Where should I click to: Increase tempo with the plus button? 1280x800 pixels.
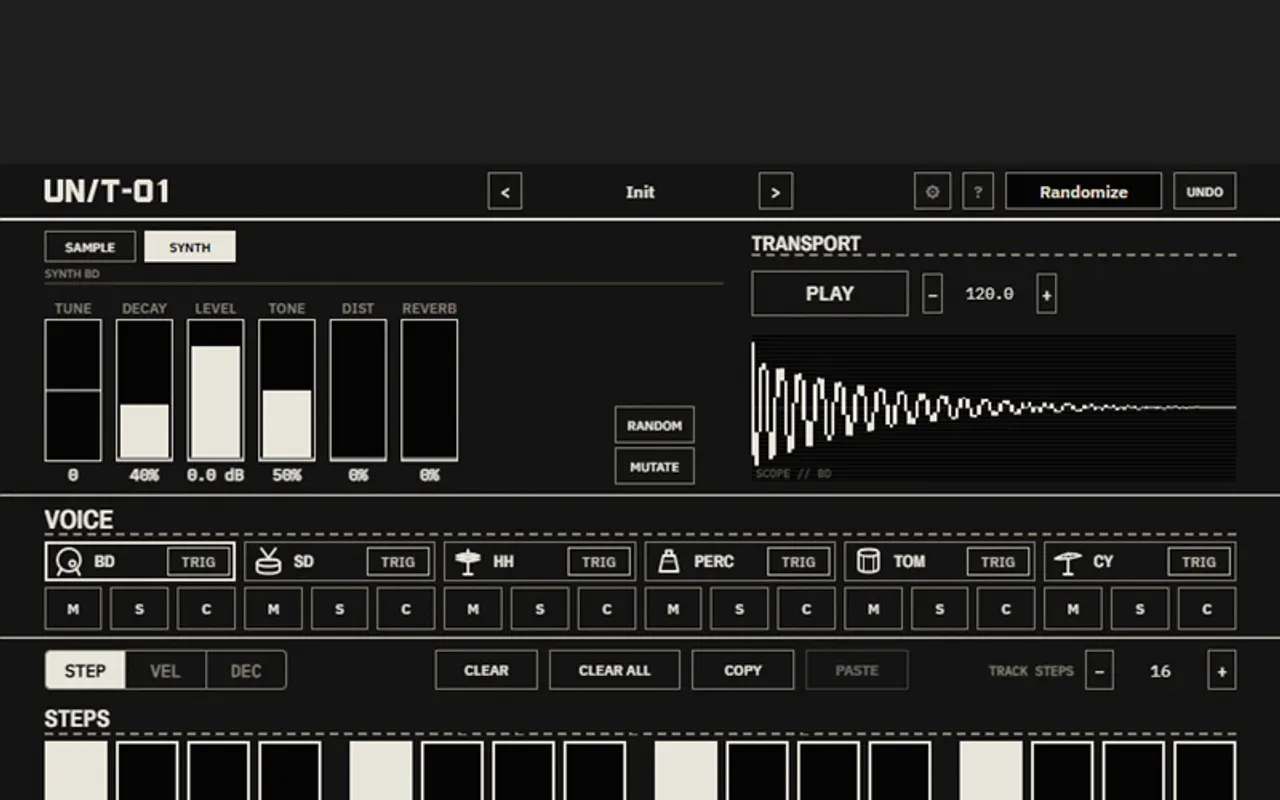[x=1046, y=294]
